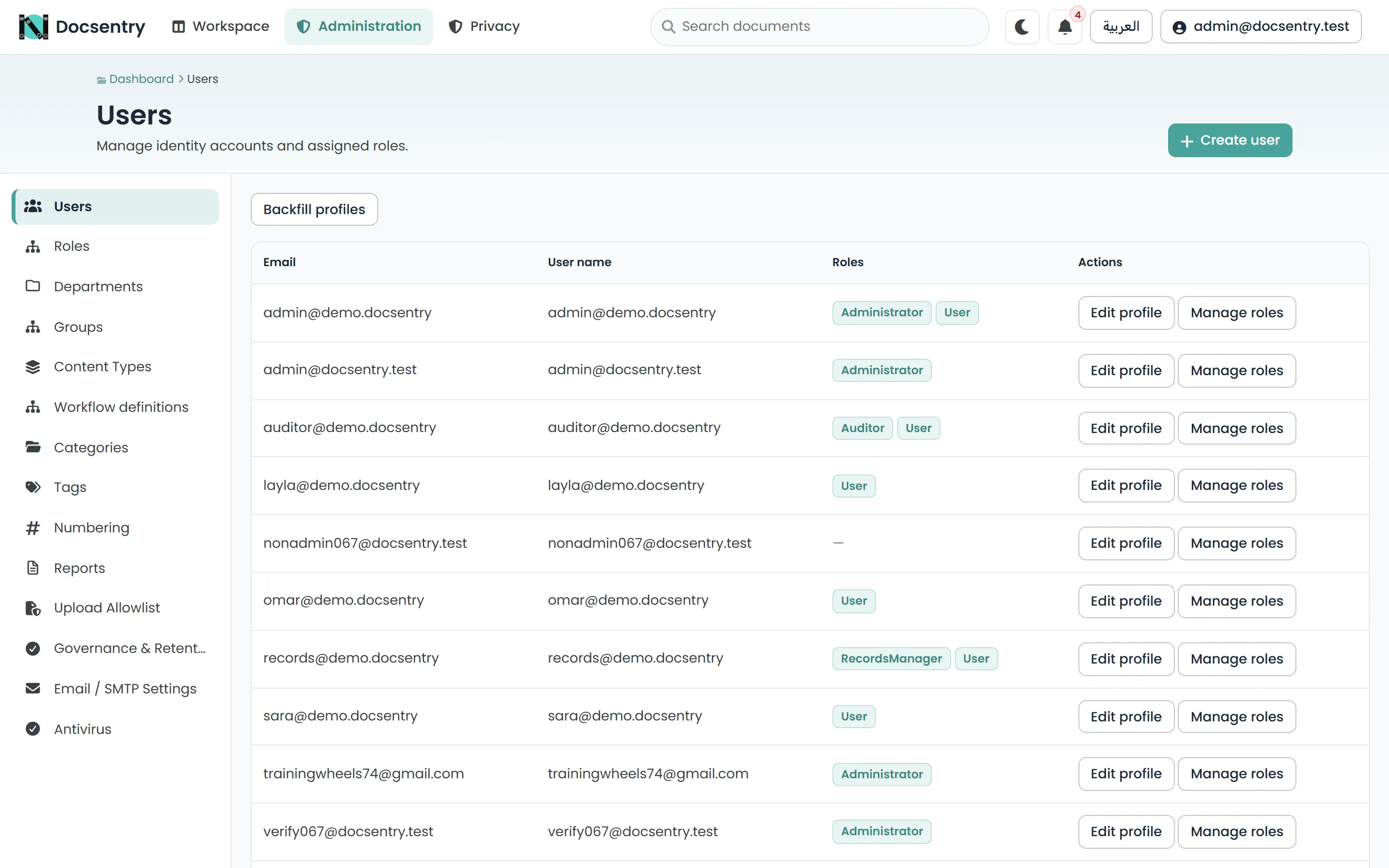Click the RecordsManager role badge

[x=891, y=659]
